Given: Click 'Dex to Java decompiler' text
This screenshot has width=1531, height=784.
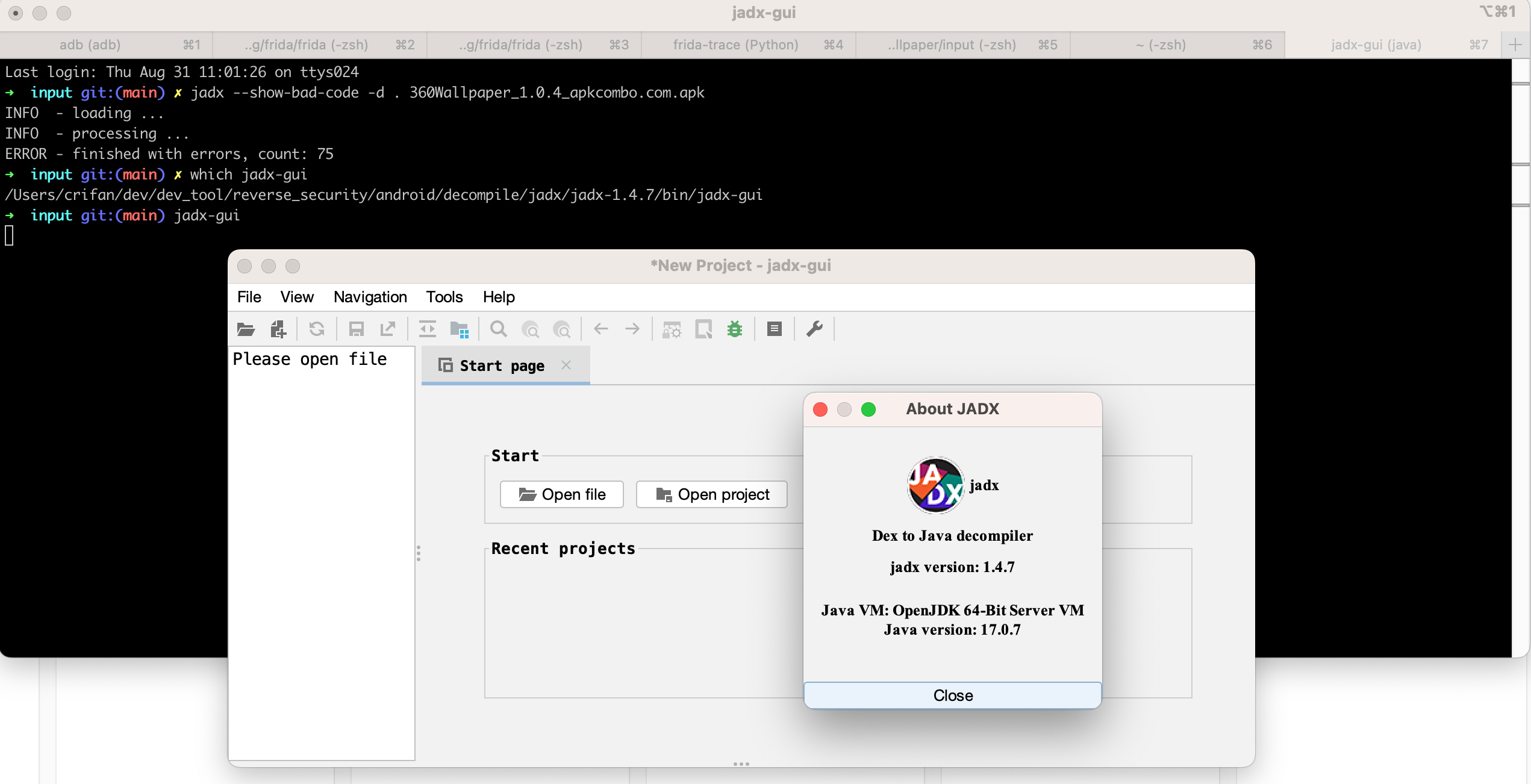Looking at the screenshot, I should point(952,536).
